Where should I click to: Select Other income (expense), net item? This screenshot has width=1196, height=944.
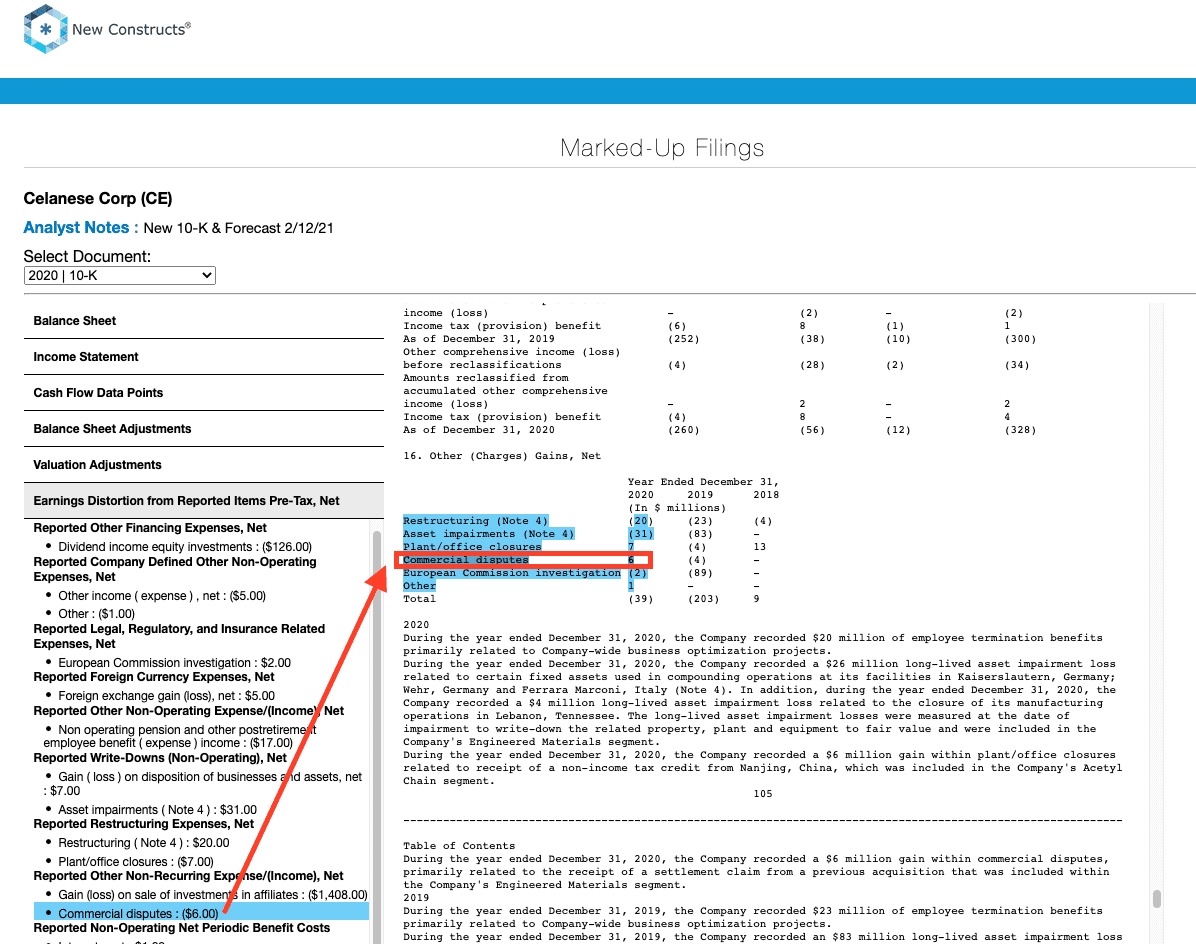coord(162,596)
